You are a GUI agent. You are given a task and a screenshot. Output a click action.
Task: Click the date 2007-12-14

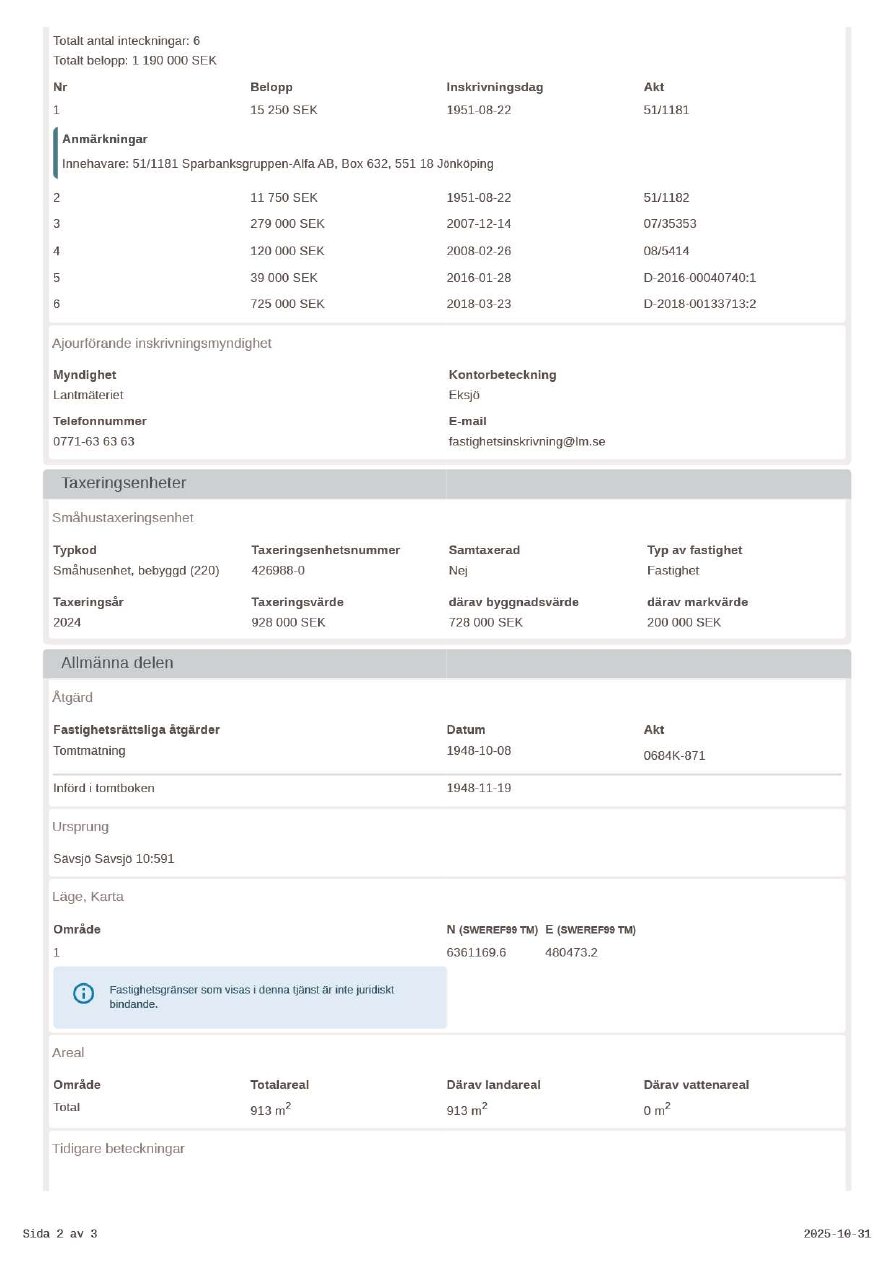(479, 224)
